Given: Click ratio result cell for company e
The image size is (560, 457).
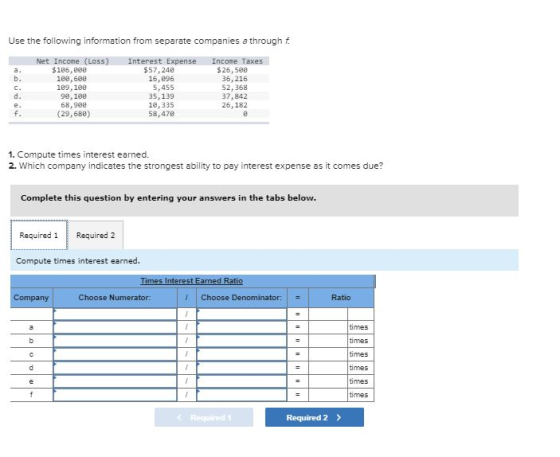Looking at the screenshot, I should pos(328,381).
